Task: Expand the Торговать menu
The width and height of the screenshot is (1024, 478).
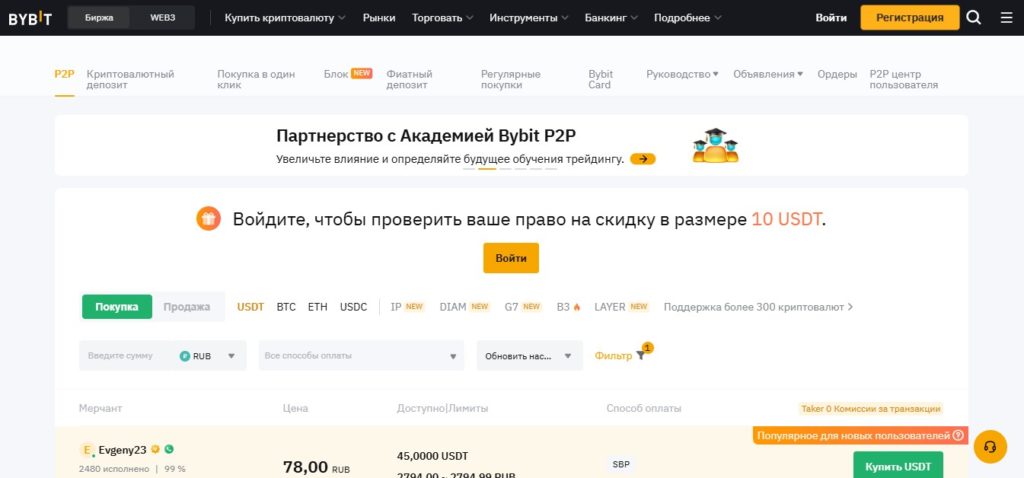Action: pos(443,18)
